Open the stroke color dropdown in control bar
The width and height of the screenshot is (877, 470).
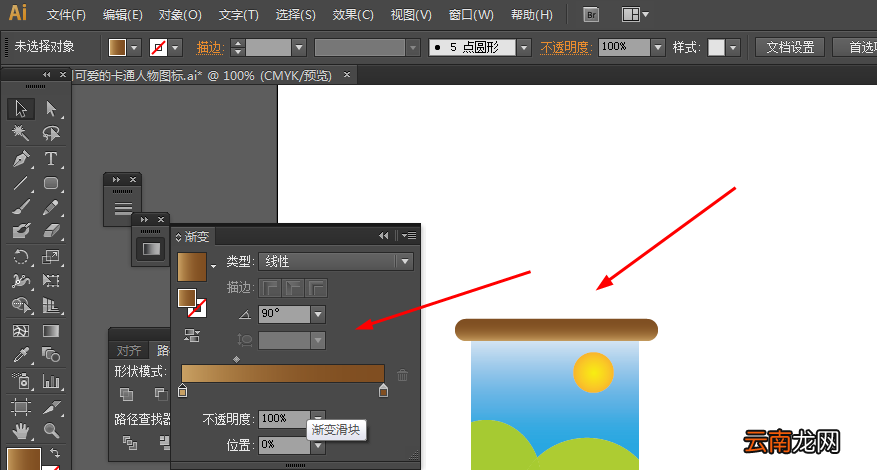pos(176,48)
